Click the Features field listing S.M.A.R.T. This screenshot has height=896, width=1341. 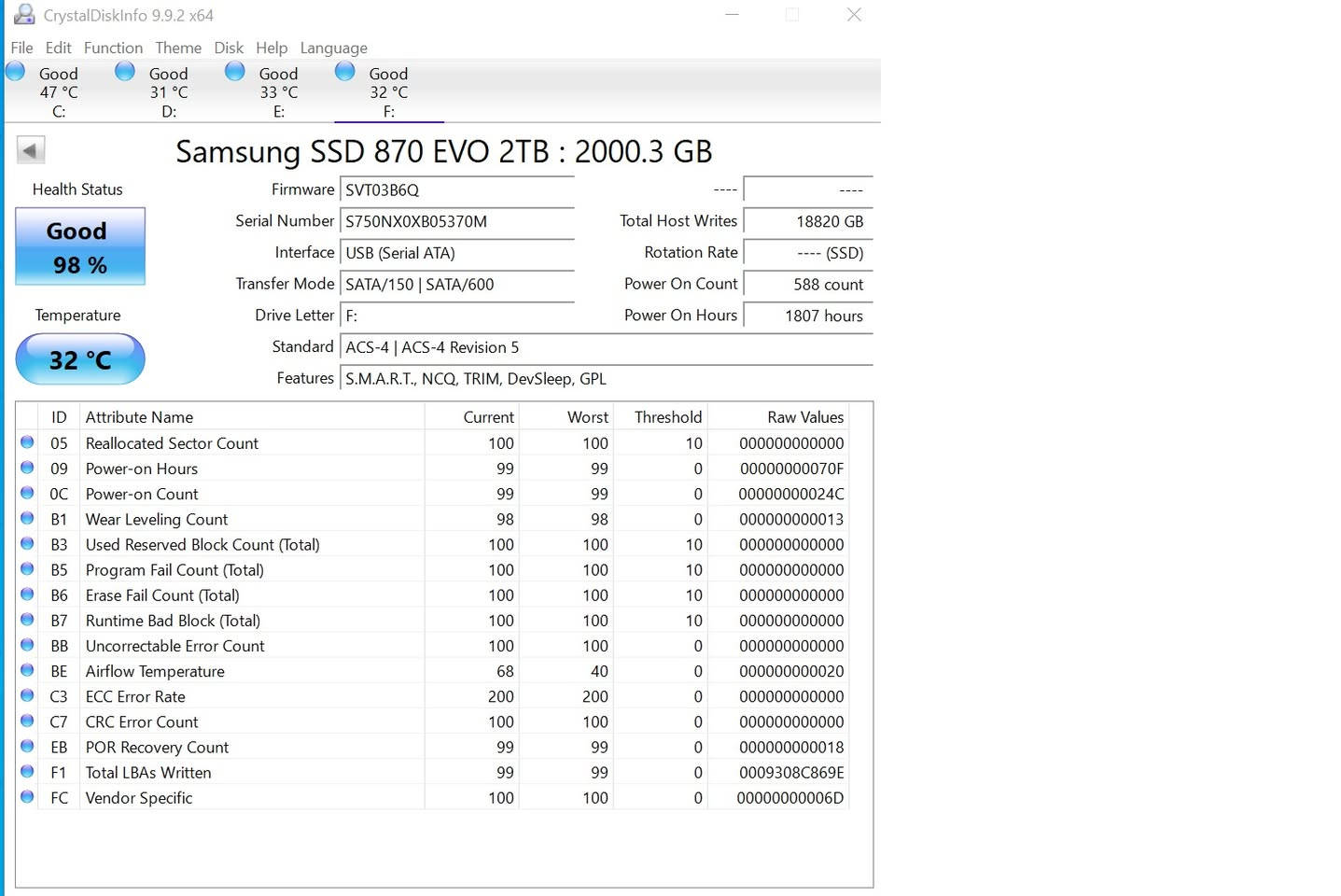[x=607, y=379]
